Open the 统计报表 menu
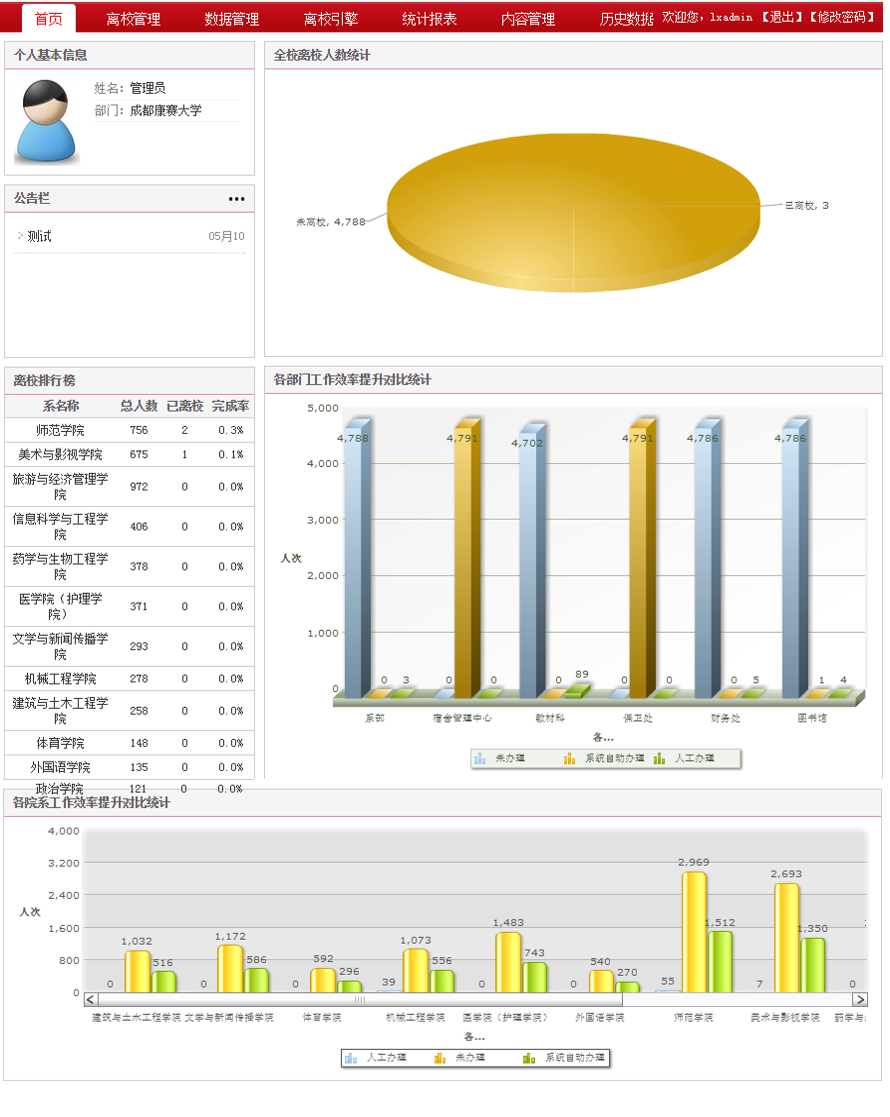Screen dimensions: 890x1117 pos(430,19)
